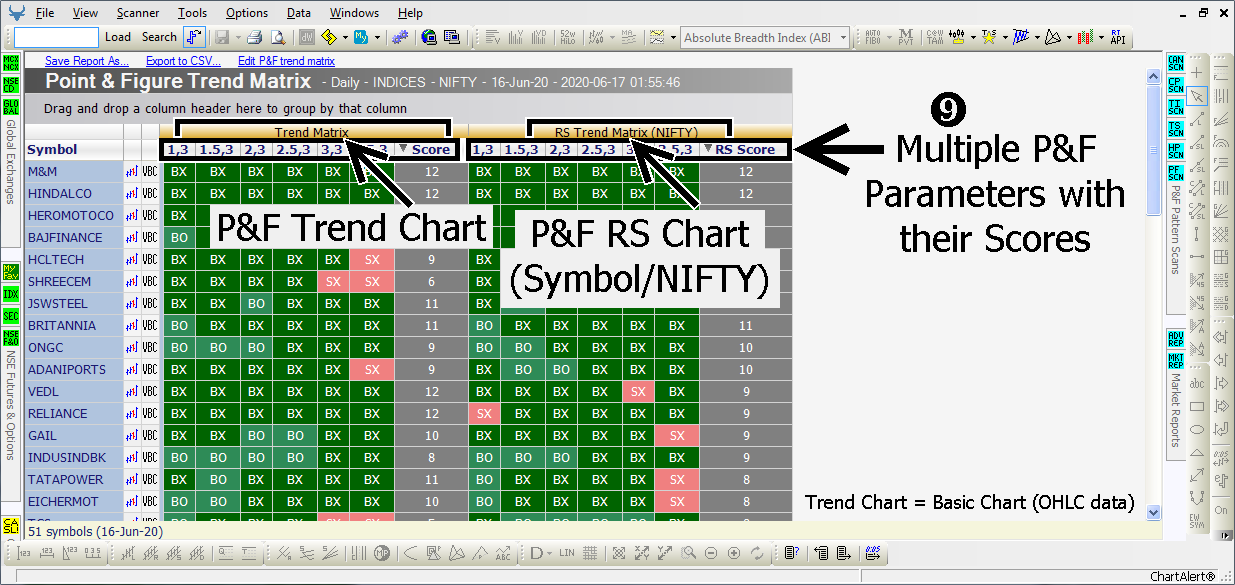Open the Data menu
The height and width of the screenshot is (585, 1235).
pyautogui.click(x=298, y=13)
